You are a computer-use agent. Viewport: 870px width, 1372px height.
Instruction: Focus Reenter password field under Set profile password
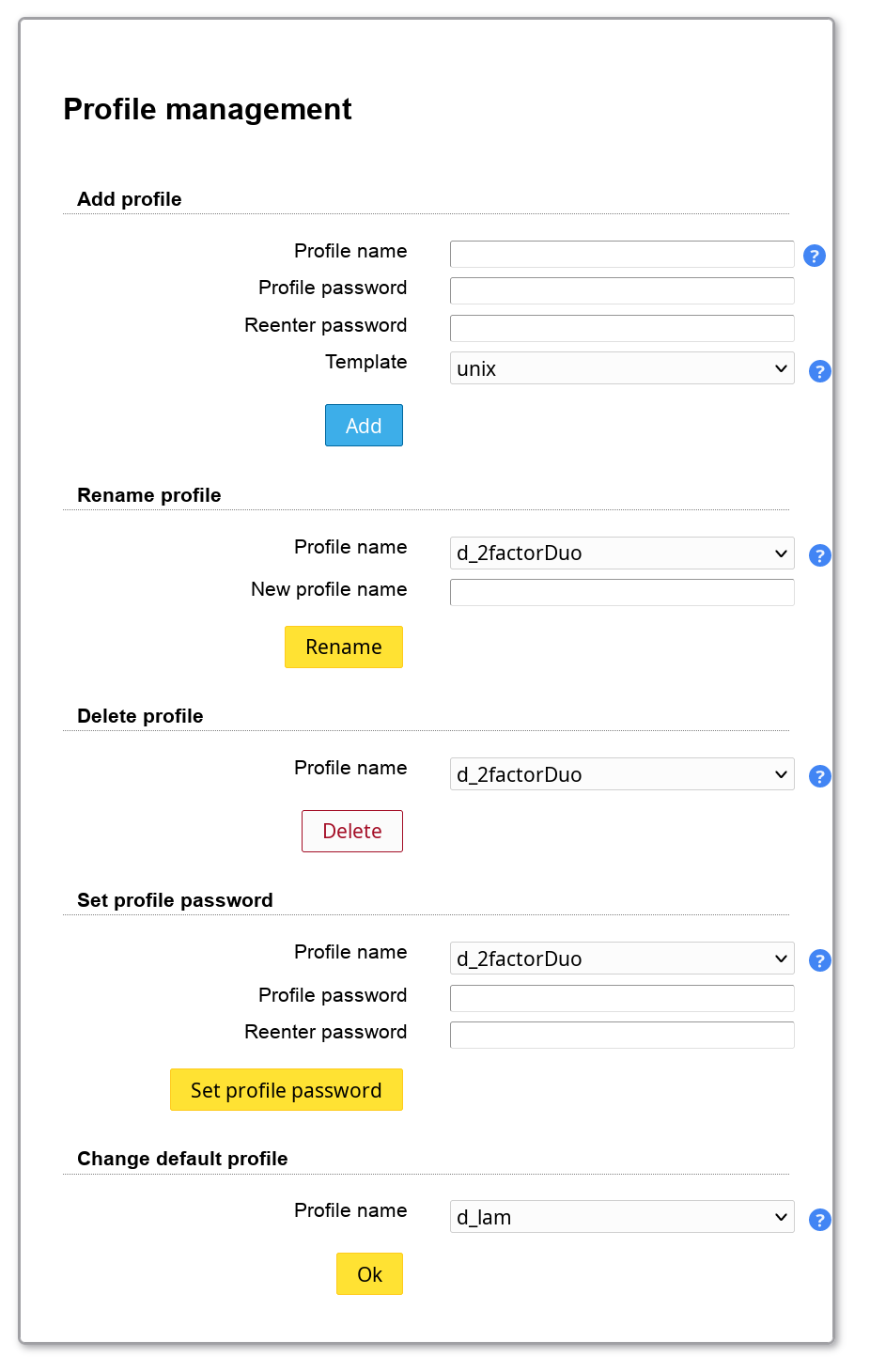click(x=622, y=1035)
